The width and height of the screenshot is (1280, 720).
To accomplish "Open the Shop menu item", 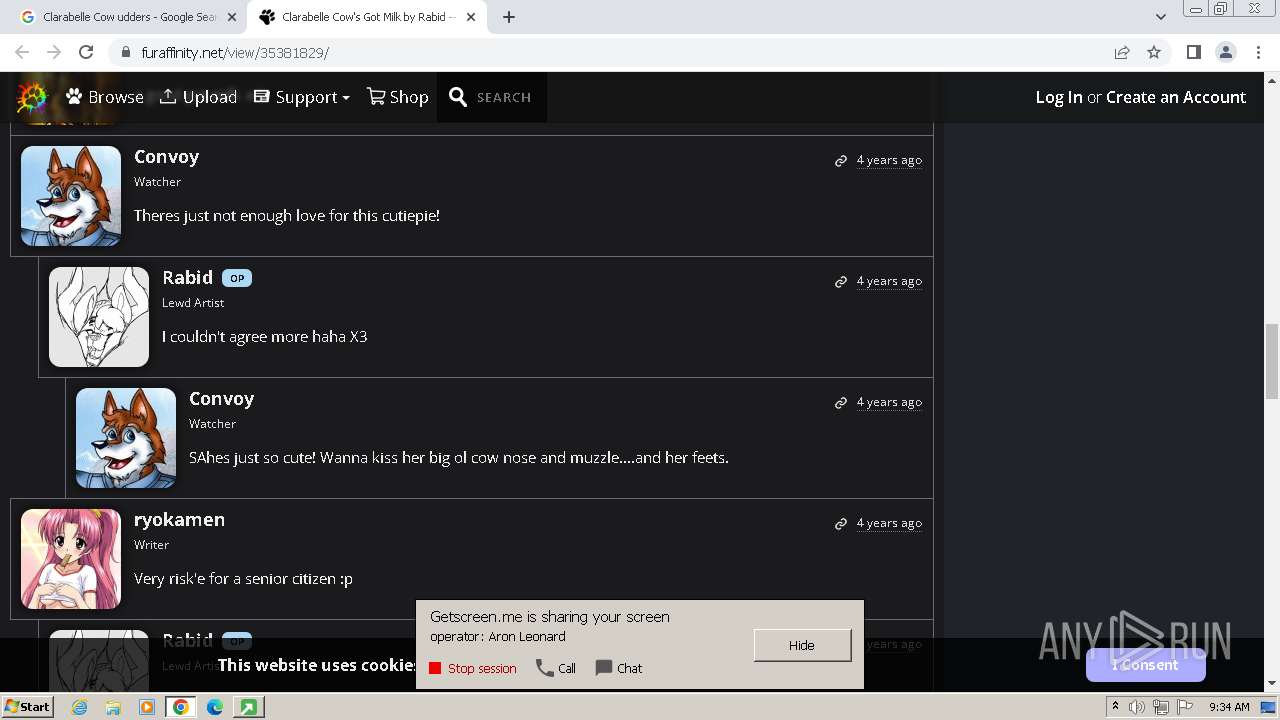I will (x=397, y=97).
